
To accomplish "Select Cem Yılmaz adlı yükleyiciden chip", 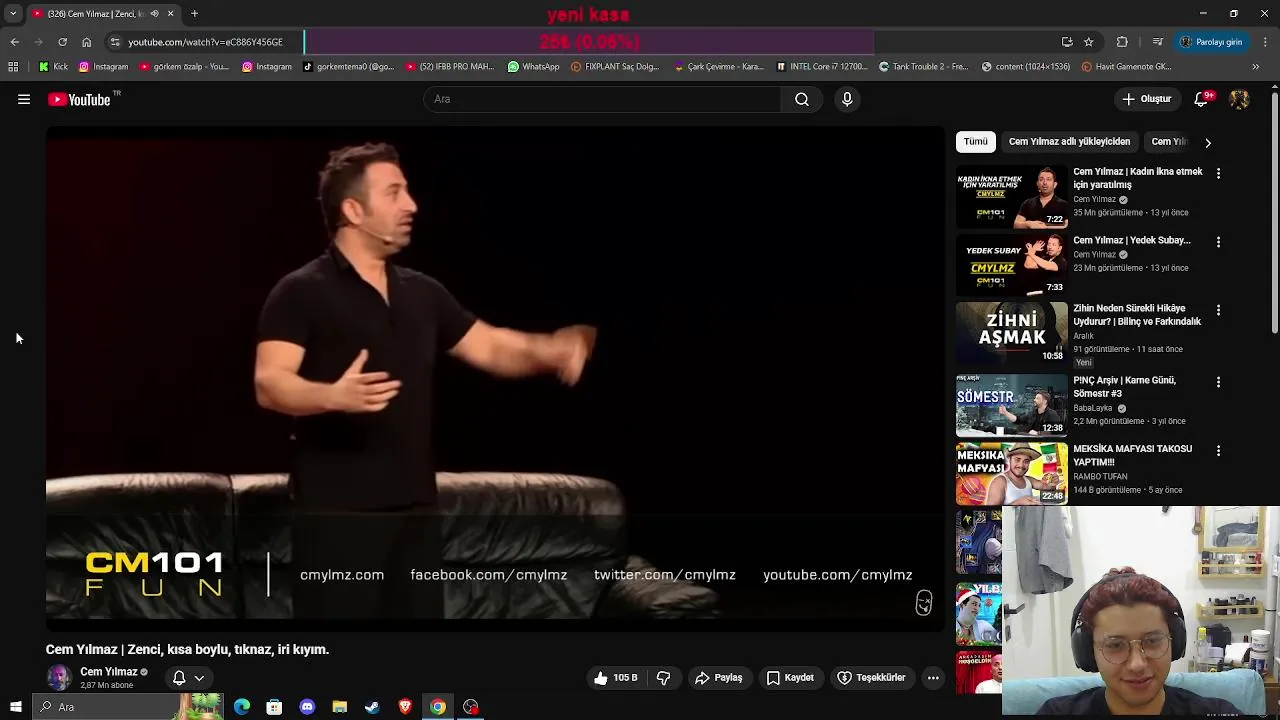I will tap(1069, 142).
